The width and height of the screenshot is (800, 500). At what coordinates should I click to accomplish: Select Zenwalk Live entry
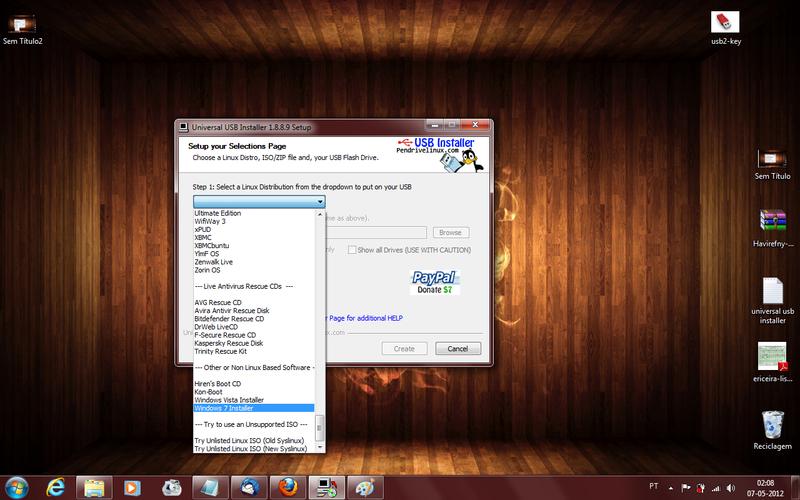point(254,262)
